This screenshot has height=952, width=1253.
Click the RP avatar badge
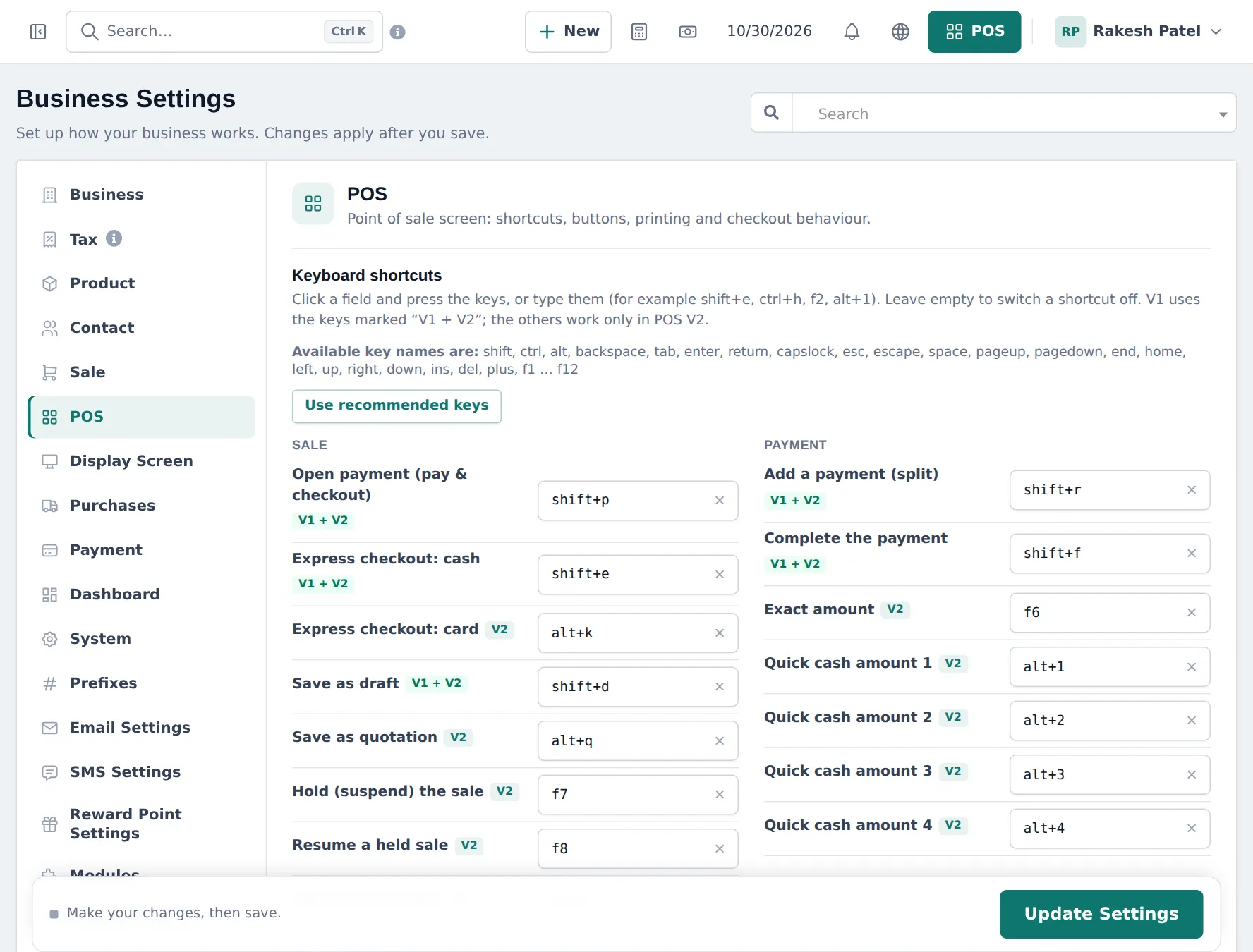[1070, 32]
